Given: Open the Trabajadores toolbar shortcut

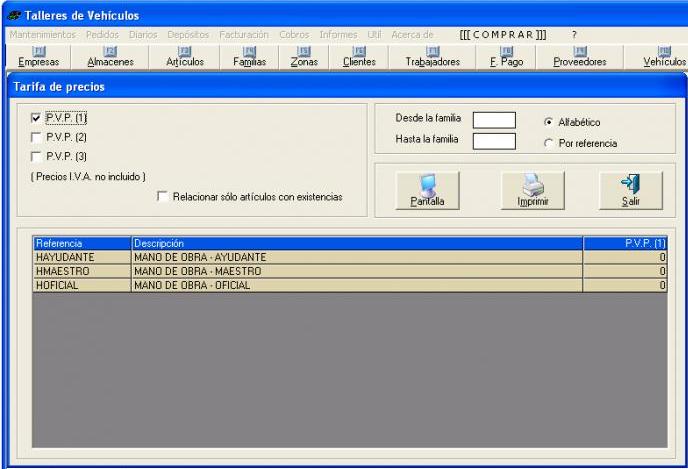Looking at the screenshot, I should coord(432,57).
